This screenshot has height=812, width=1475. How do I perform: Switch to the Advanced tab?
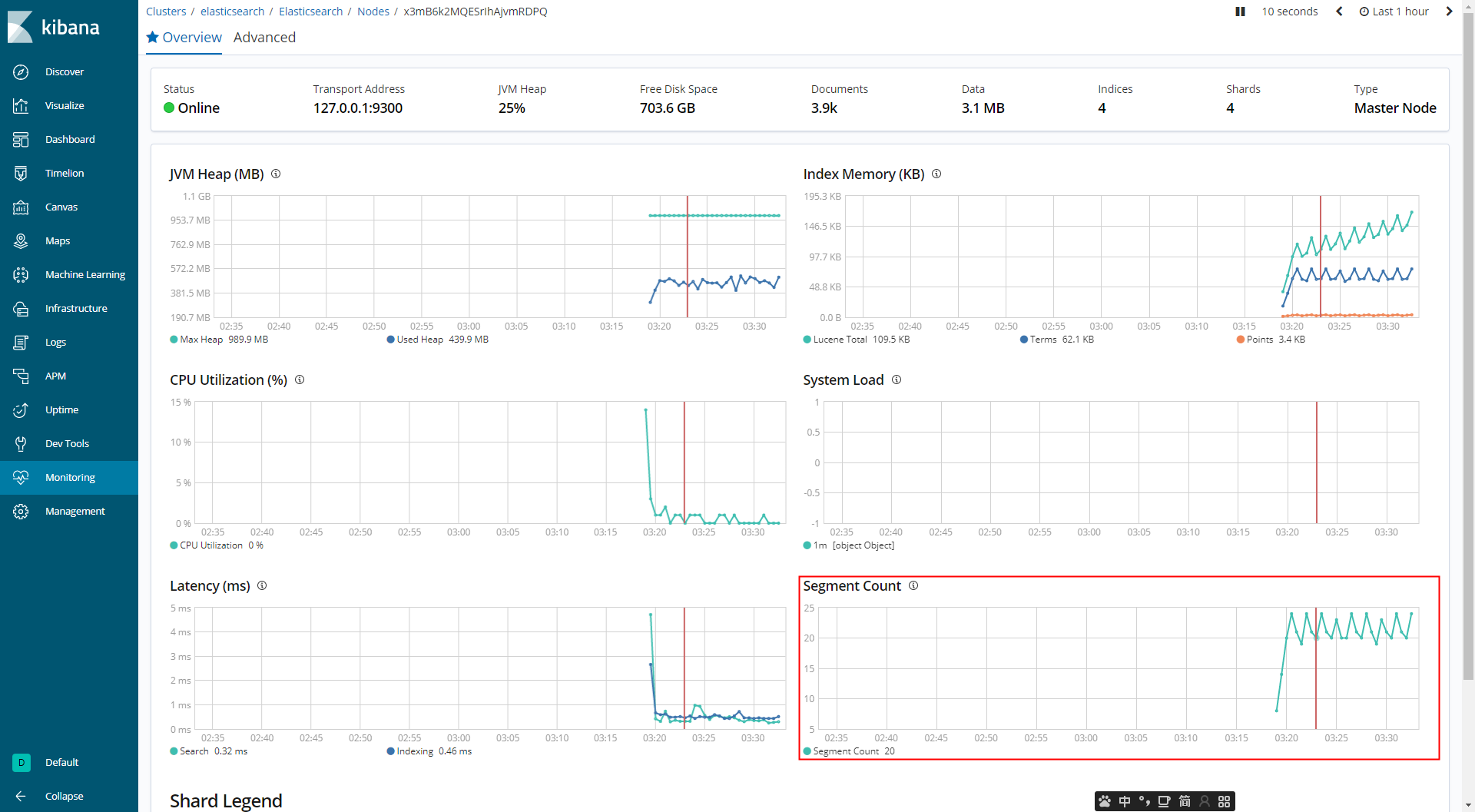264,38
